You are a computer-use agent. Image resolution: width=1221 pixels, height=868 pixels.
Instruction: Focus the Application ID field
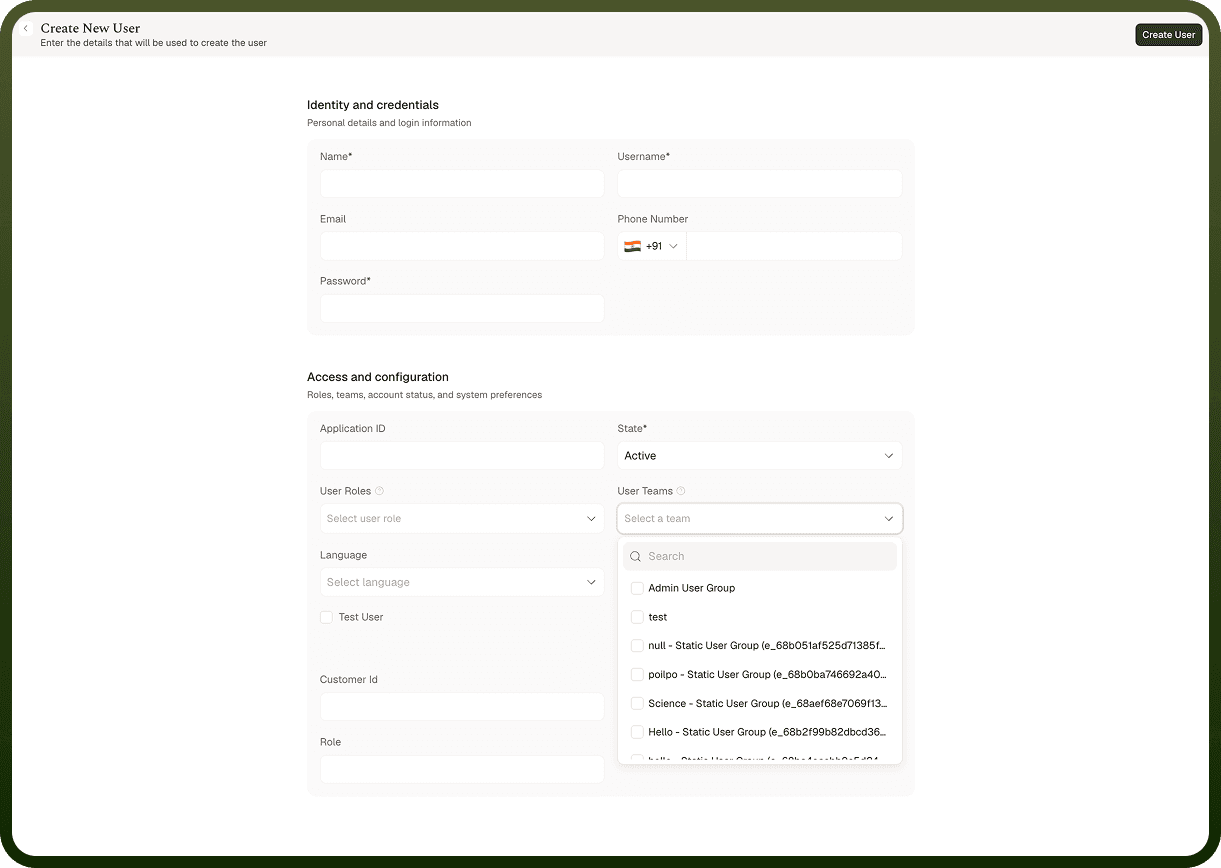(x=462, y=456)
